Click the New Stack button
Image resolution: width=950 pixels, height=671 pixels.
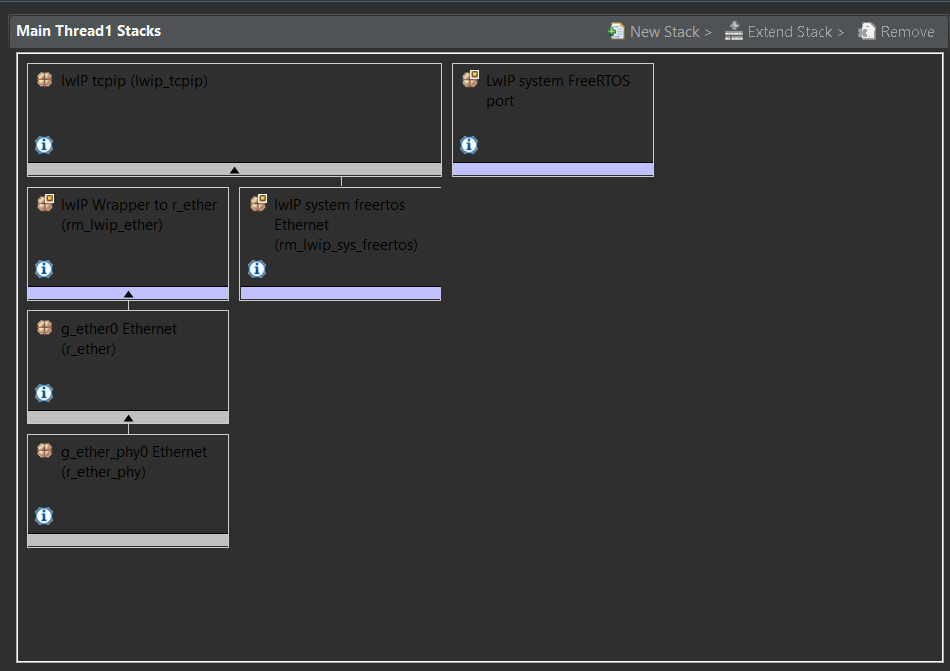pos(660,31)
